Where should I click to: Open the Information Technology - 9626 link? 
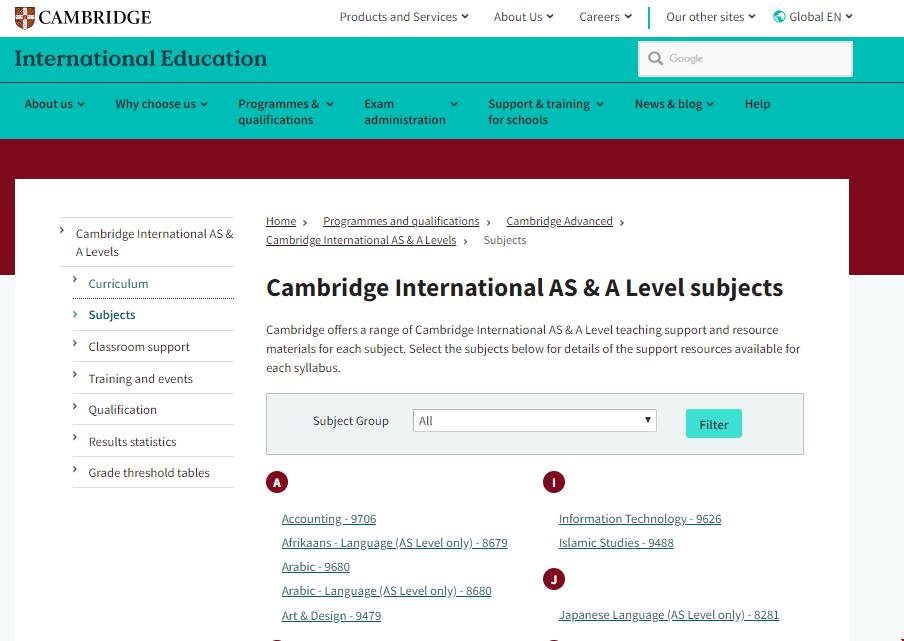639,519
